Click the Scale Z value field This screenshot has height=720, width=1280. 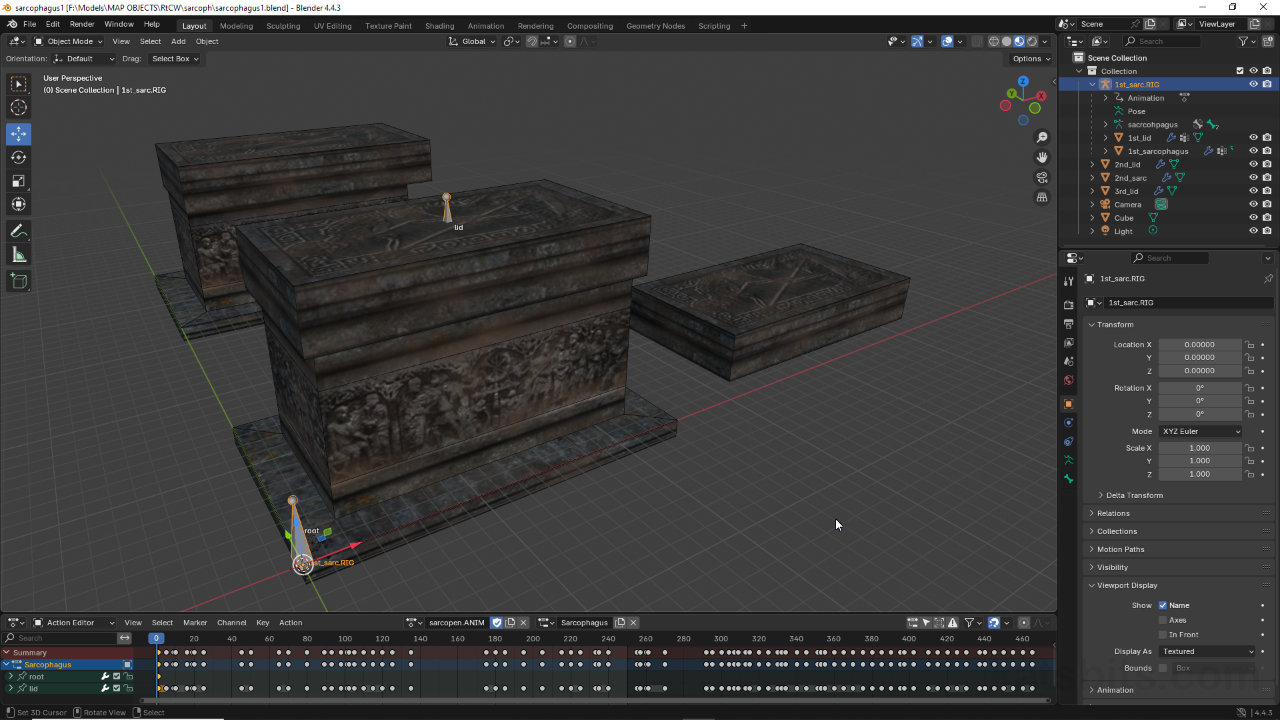coord(1200,474)
